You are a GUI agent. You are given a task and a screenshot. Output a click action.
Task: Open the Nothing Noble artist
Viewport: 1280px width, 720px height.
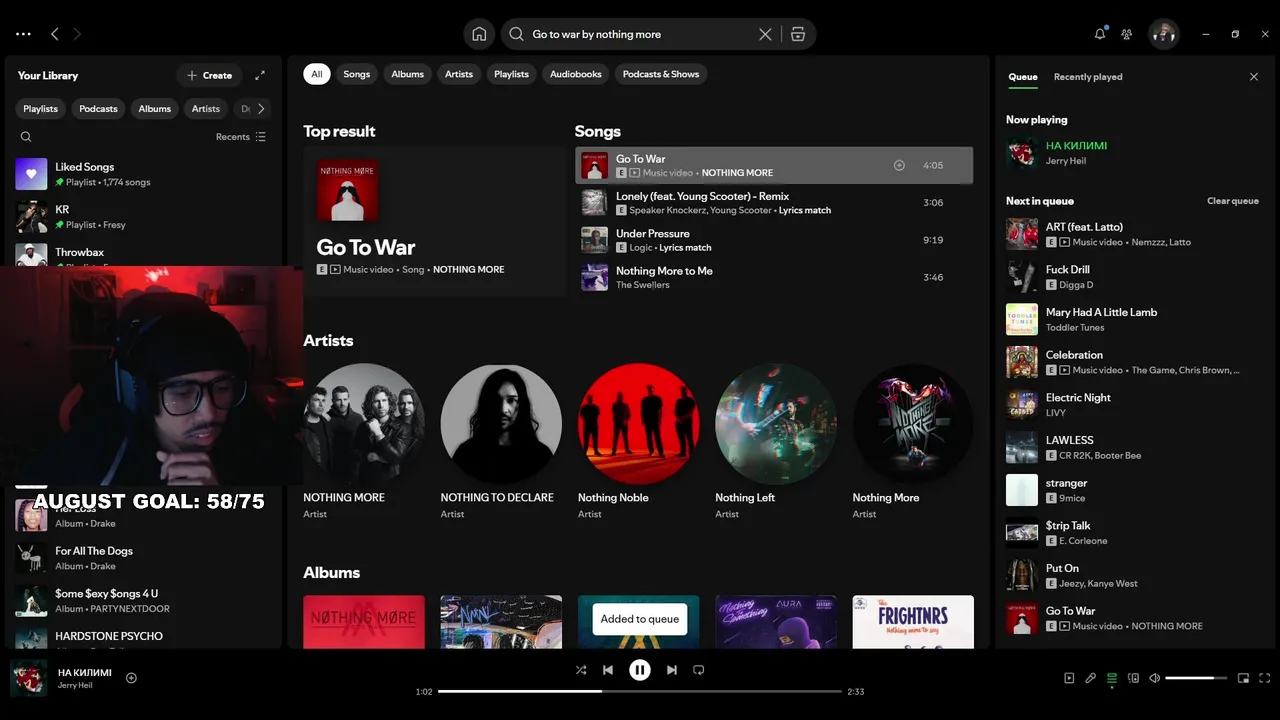[x=638, y=443]
